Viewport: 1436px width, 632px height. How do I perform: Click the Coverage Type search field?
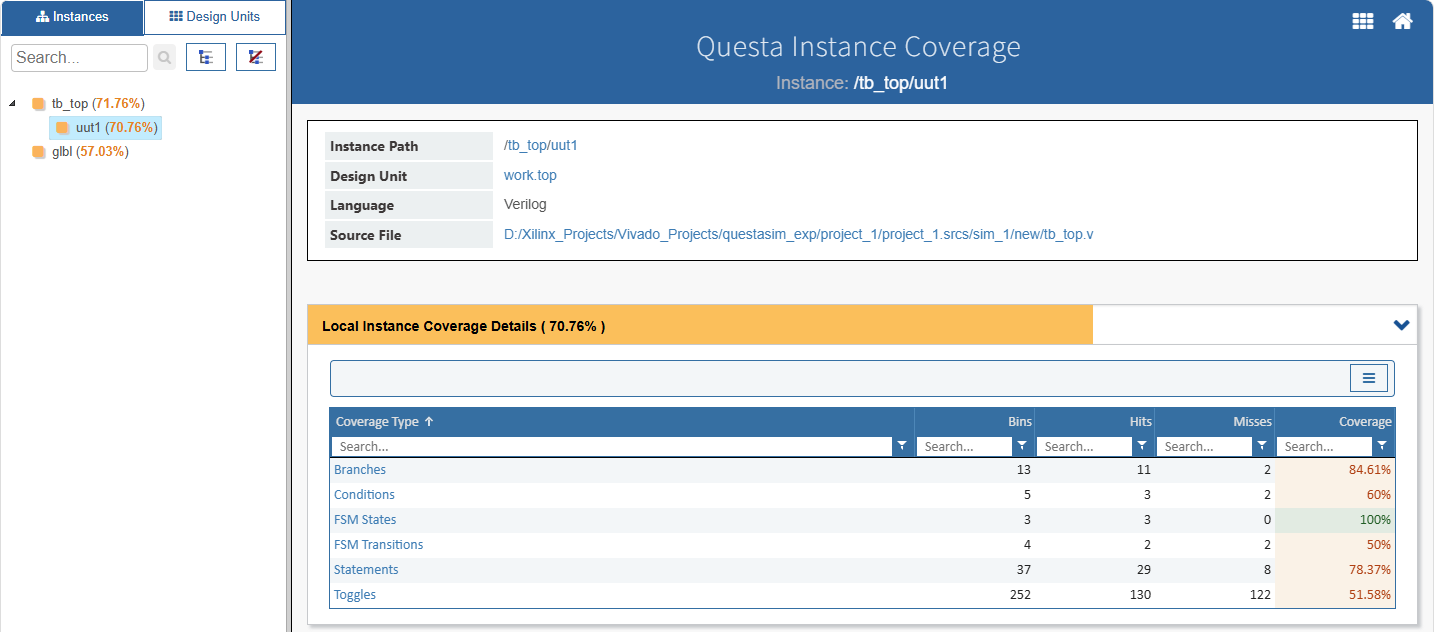(612, 447)
